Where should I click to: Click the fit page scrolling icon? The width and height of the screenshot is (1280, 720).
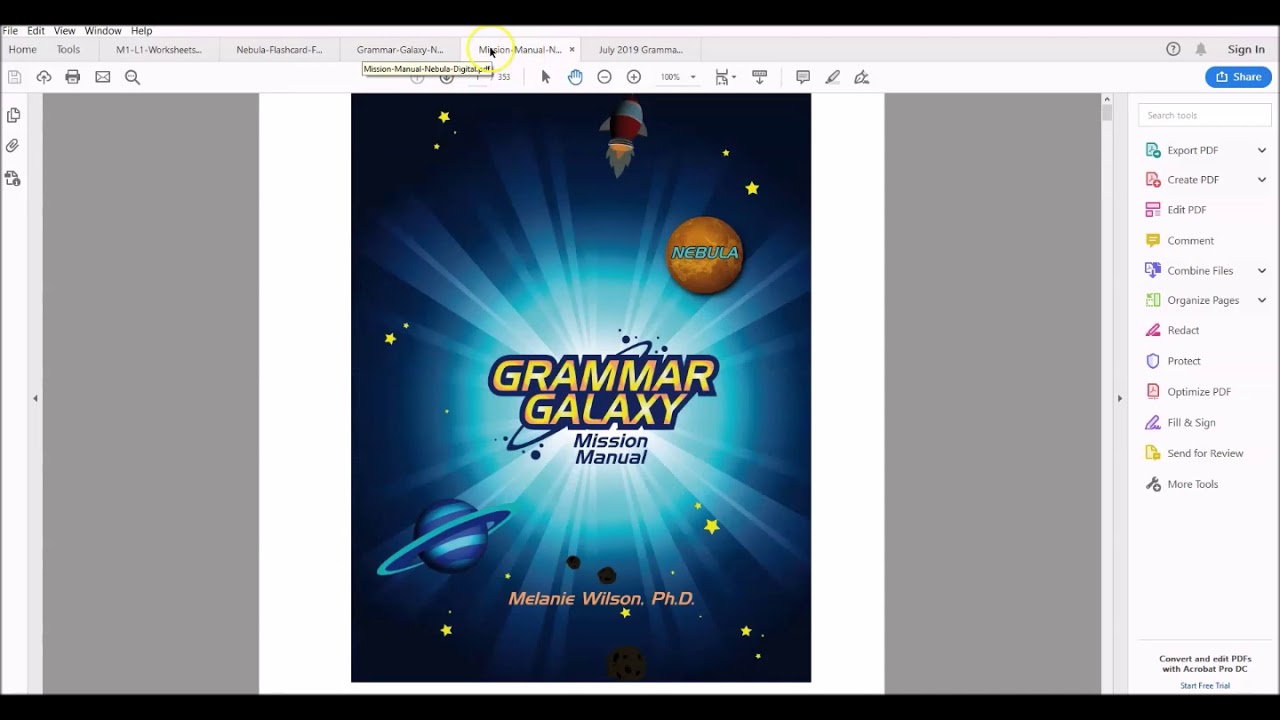coord(721,77)
